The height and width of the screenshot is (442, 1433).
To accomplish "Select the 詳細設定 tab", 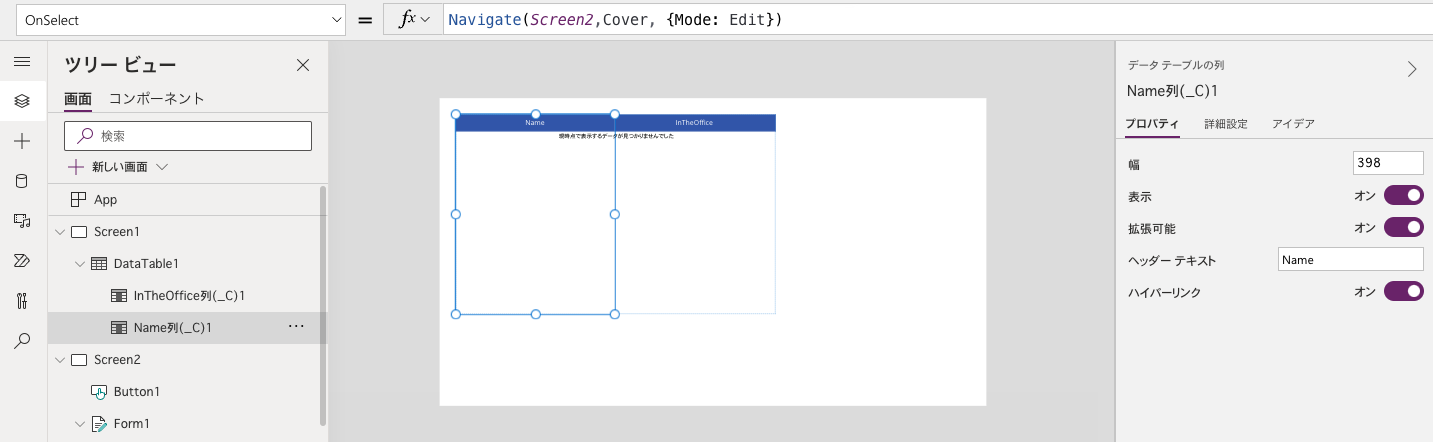I will coord(1226,124).
